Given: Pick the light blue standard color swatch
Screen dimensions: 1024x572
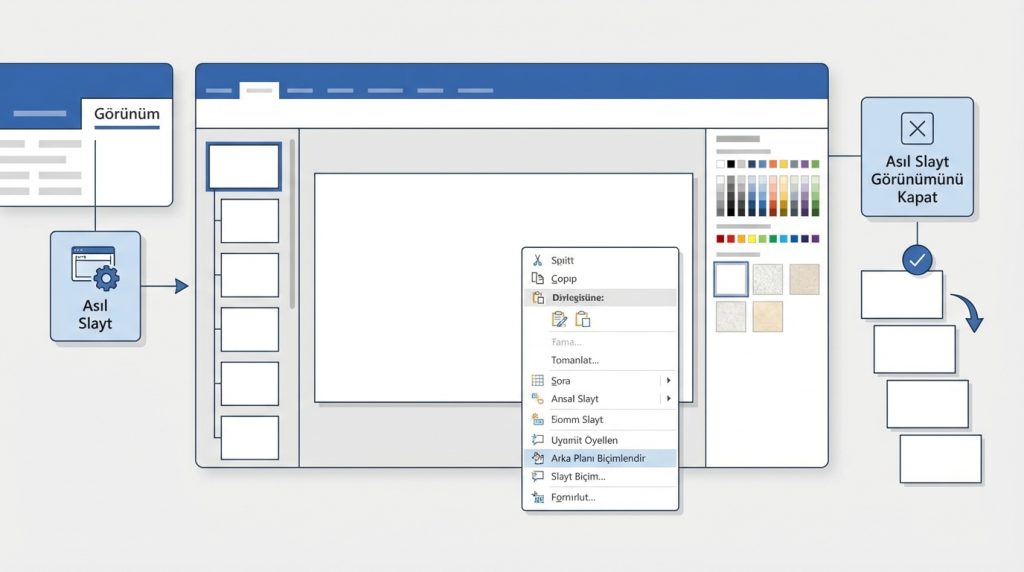Looking at the screenshot, I should pos(784,239).
